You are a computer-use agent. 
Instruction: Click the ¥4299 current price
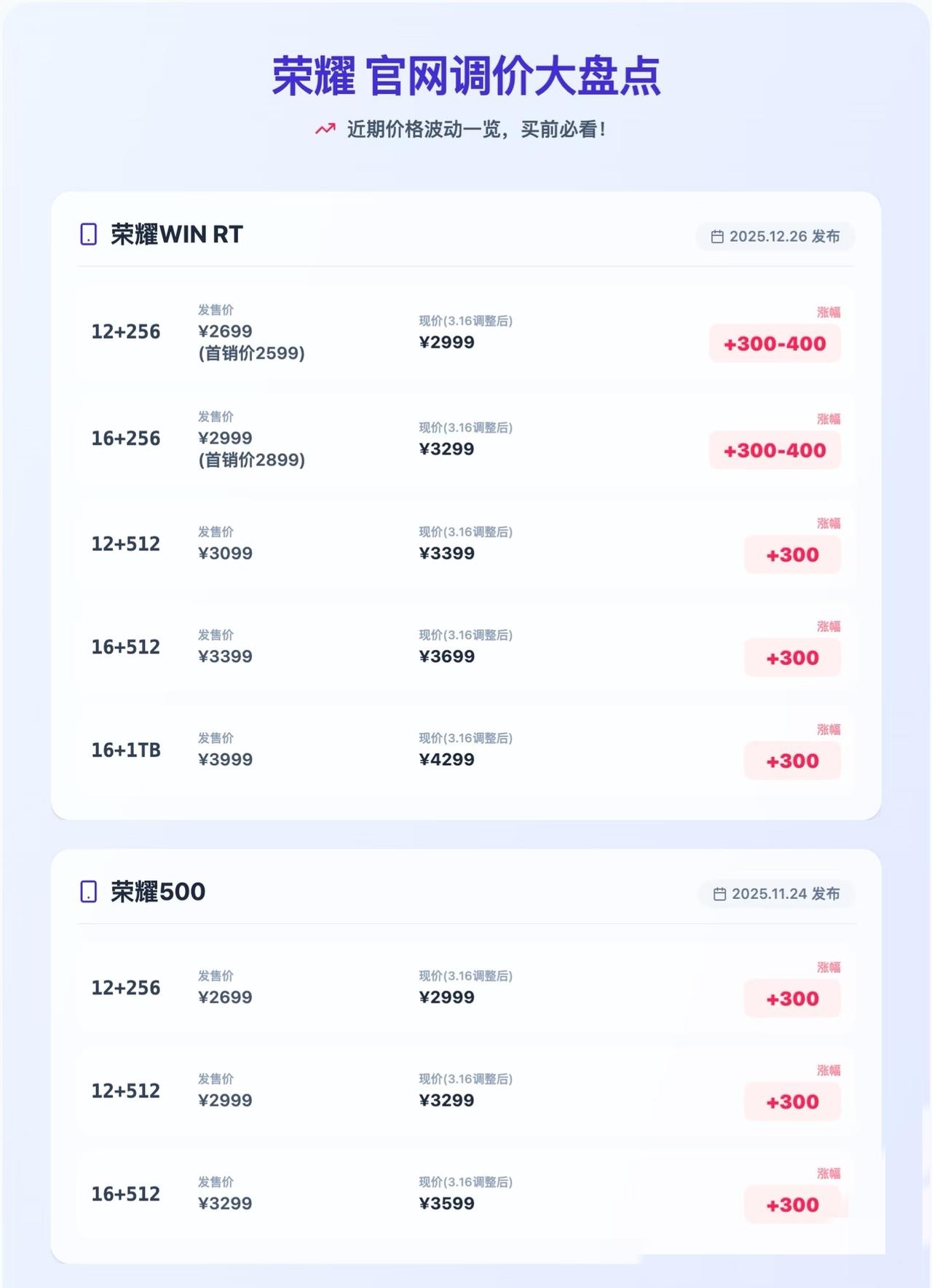[x=446, y=760]
